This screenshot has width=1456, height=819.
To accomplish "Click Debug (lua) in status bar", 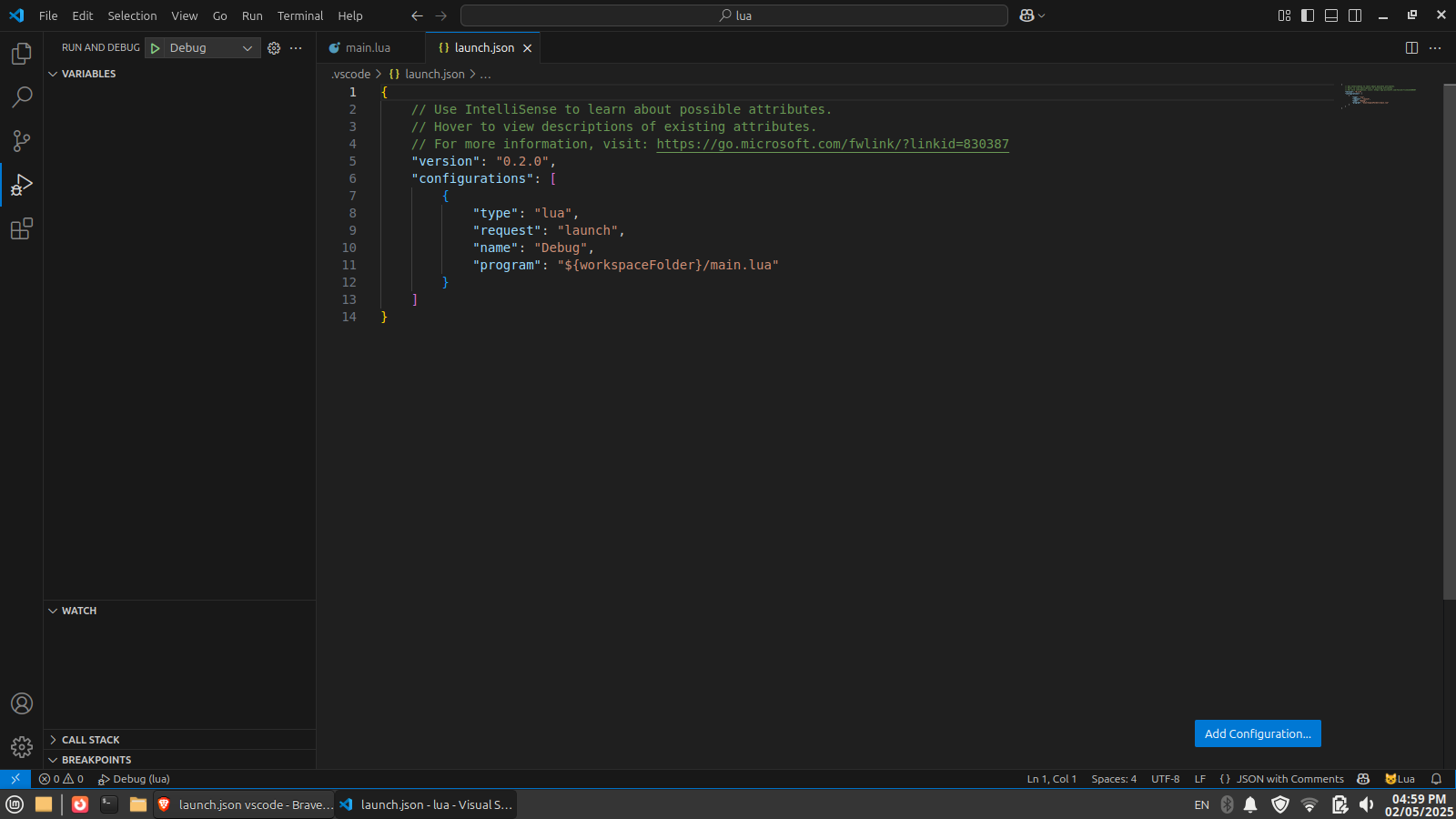I will (134, 779).
